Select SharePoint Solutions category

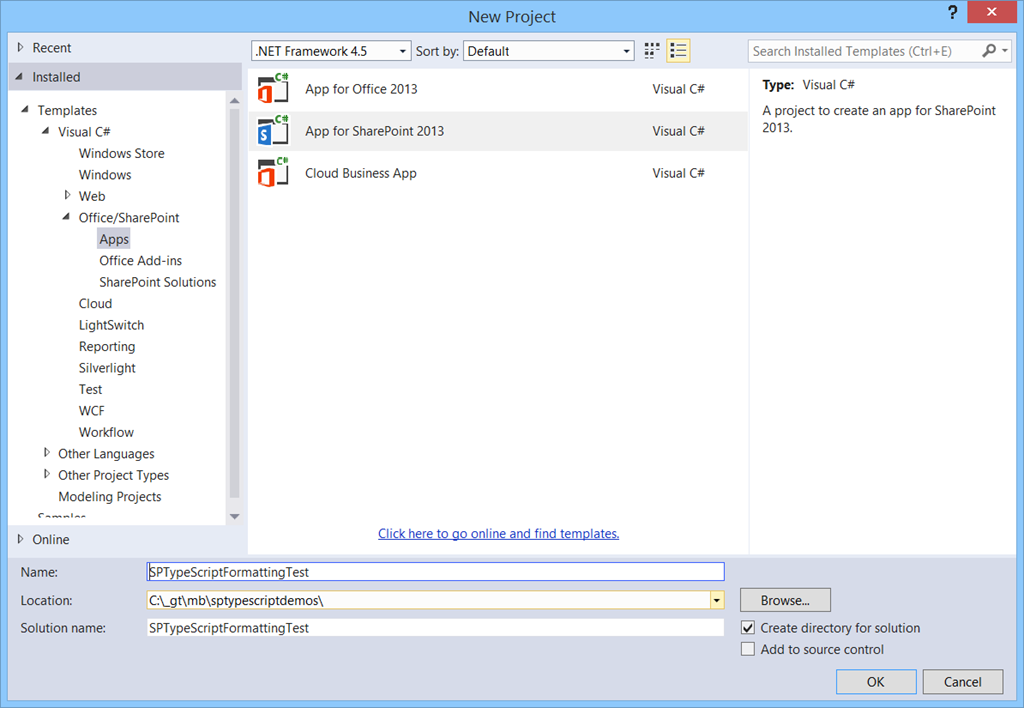coord(157,282)
